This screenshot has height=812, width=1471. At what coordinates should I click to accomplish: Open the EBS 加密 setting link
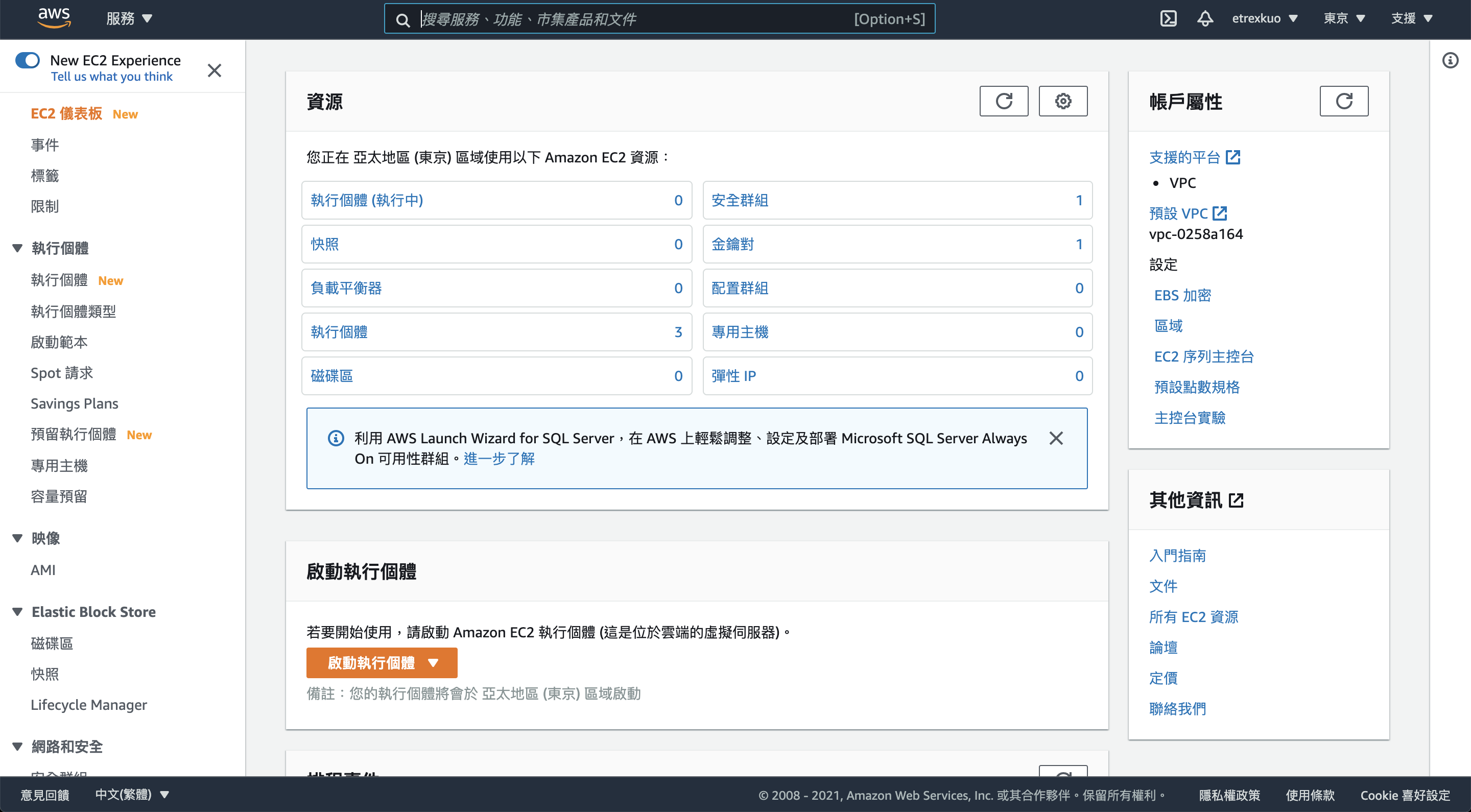click(x=1182, y=295)
